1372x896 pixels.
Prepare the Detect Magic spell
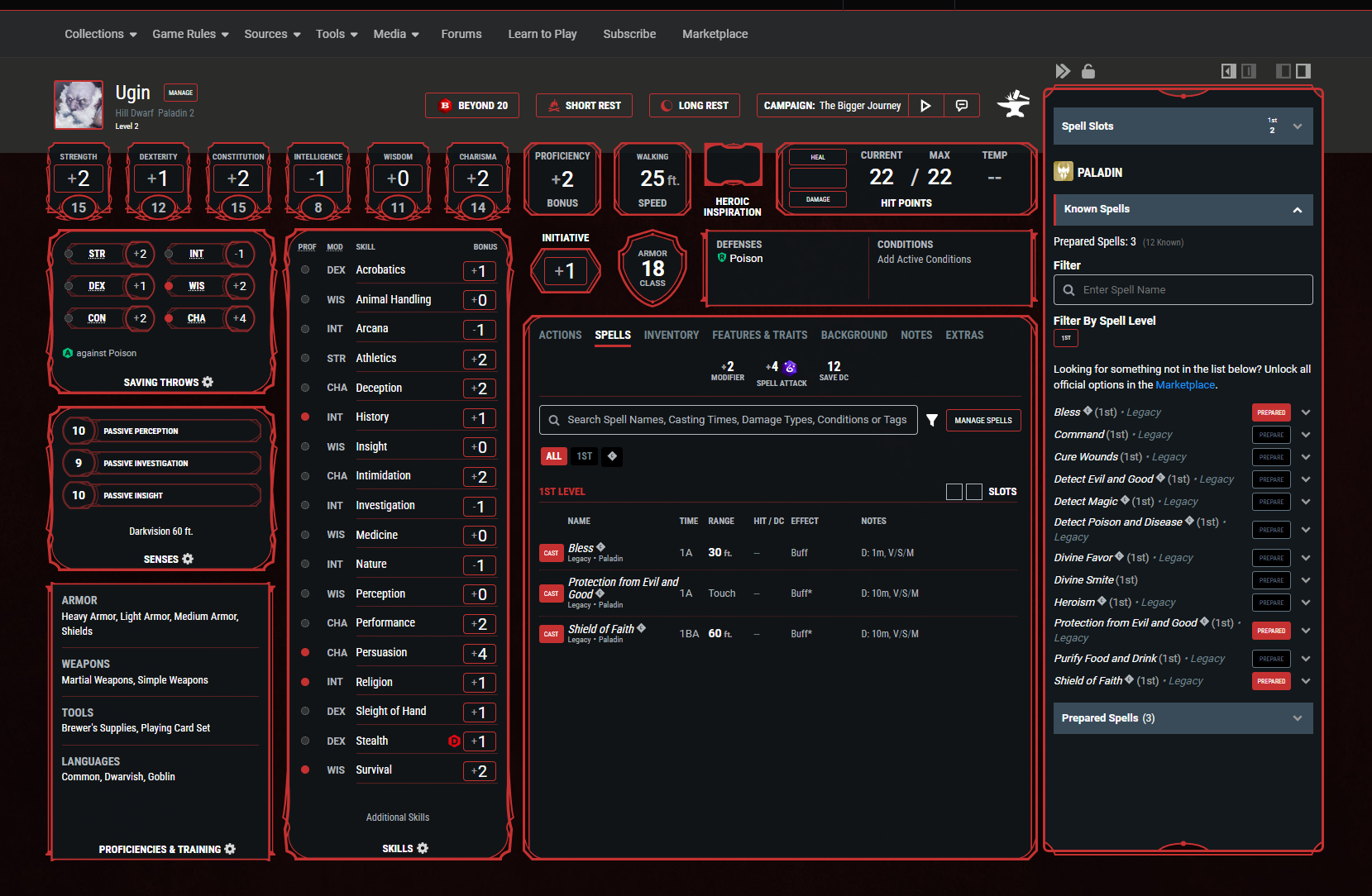pyautogui.click(x=1271, y=502)
